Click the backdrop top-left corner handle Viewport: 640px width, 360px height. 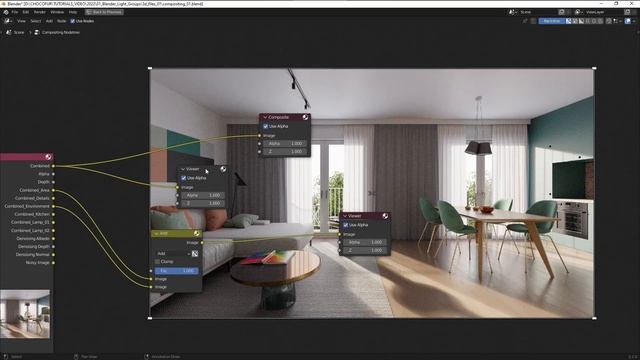(x=150, y=68)
